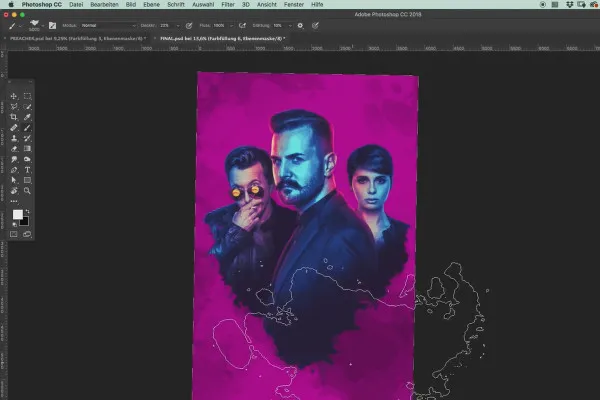Open Edit Toolbar three-dots button
600x400 pixels.
coord(14,201)
